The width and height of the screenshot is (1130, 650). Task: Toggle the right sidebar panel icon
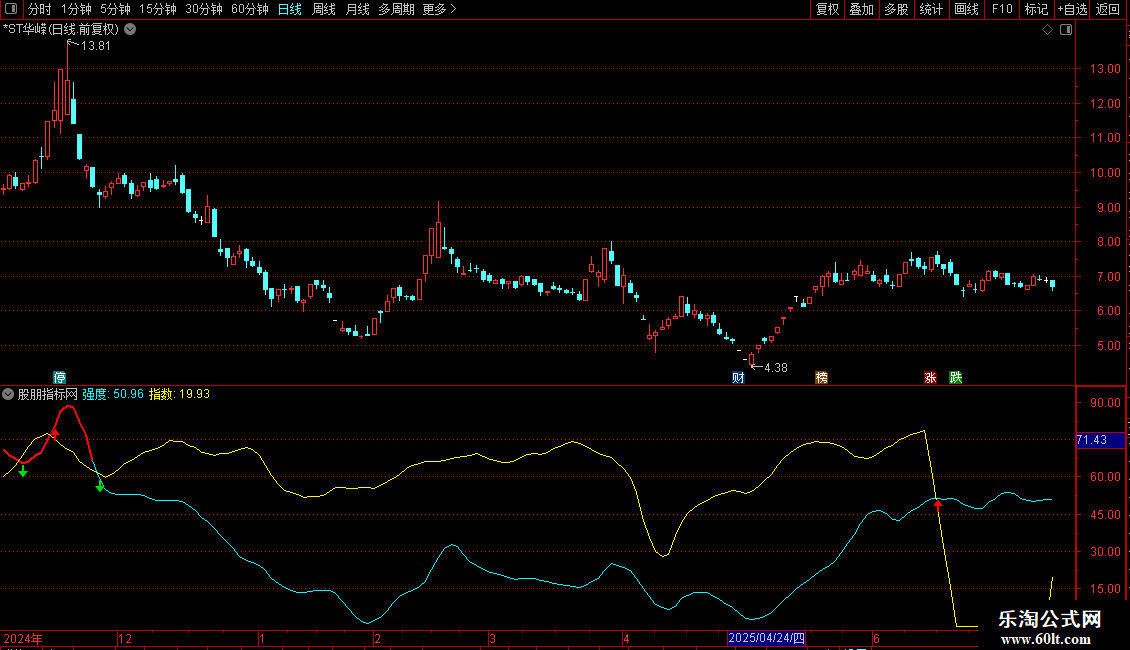1067,30
